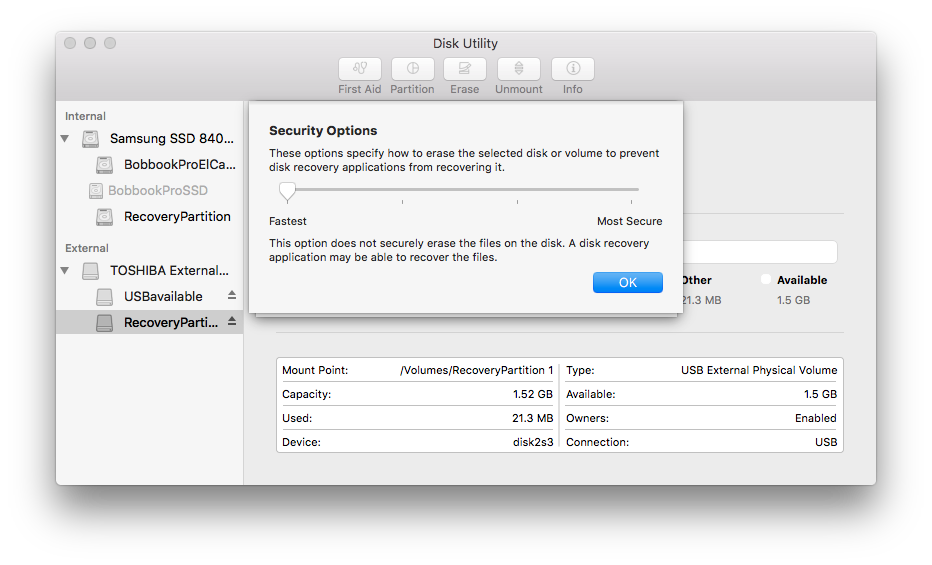Eject the external RecoveryParti volume

[232, 321]
